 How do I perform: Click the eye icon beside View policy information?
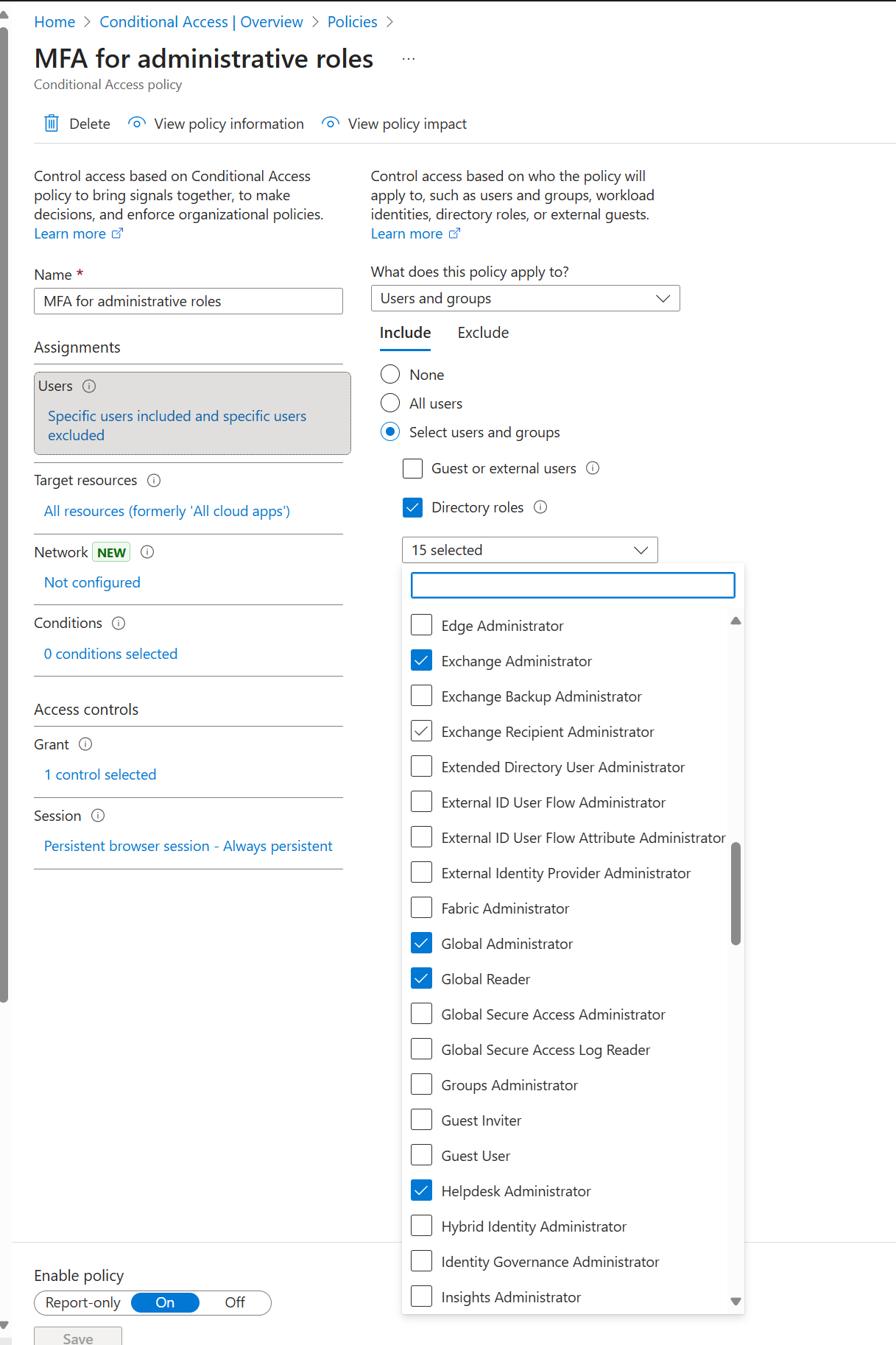coord(136,123)
